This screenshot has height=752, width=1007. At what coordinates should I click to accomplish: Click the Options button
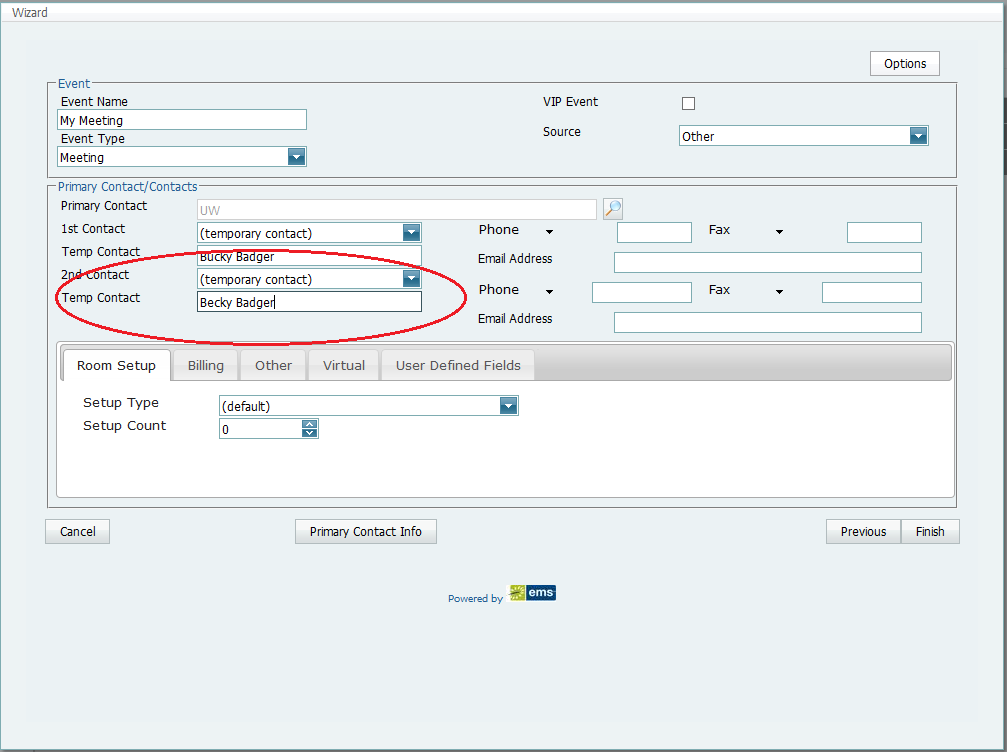905,64
